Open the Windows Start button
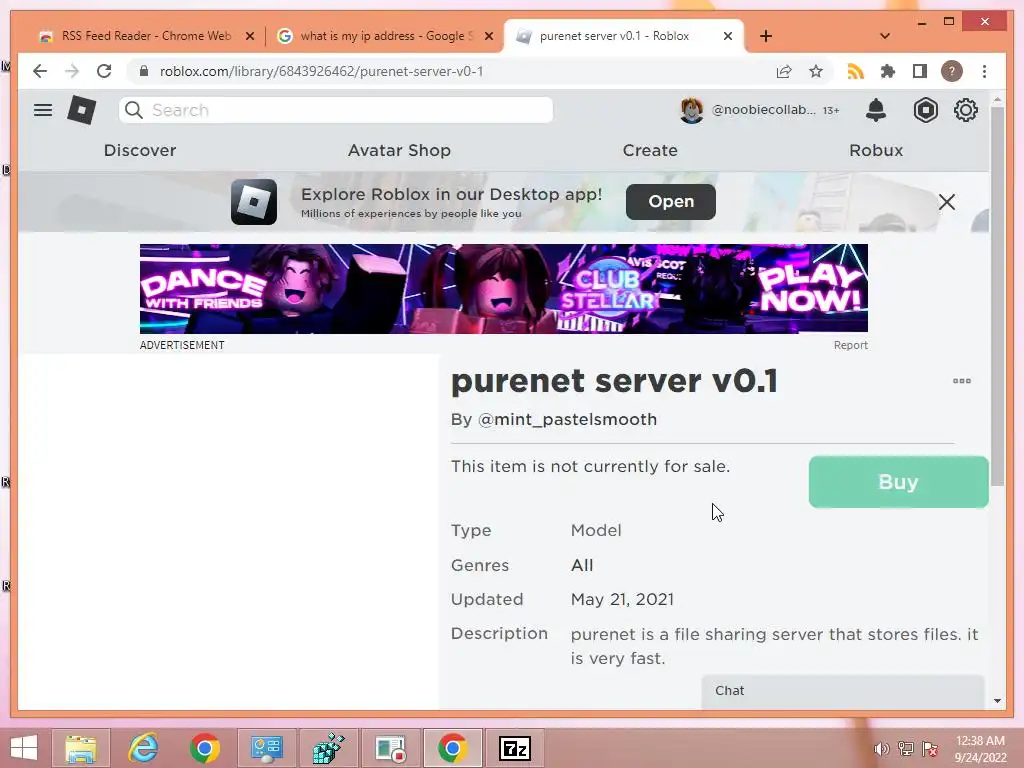1024x768 pixels. [24, 748]
